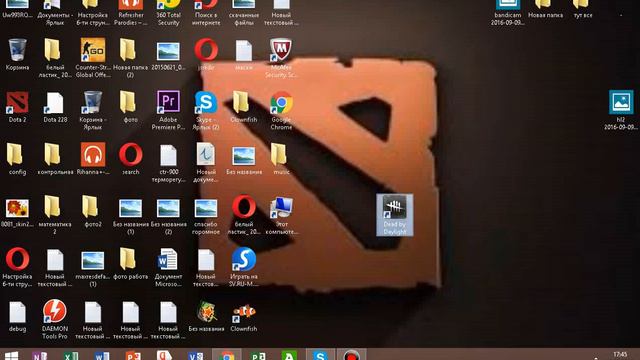Open the bandicam 2016-09-09 image file
This screenshot has height=360, width=640.
click(x=507, y=13)
